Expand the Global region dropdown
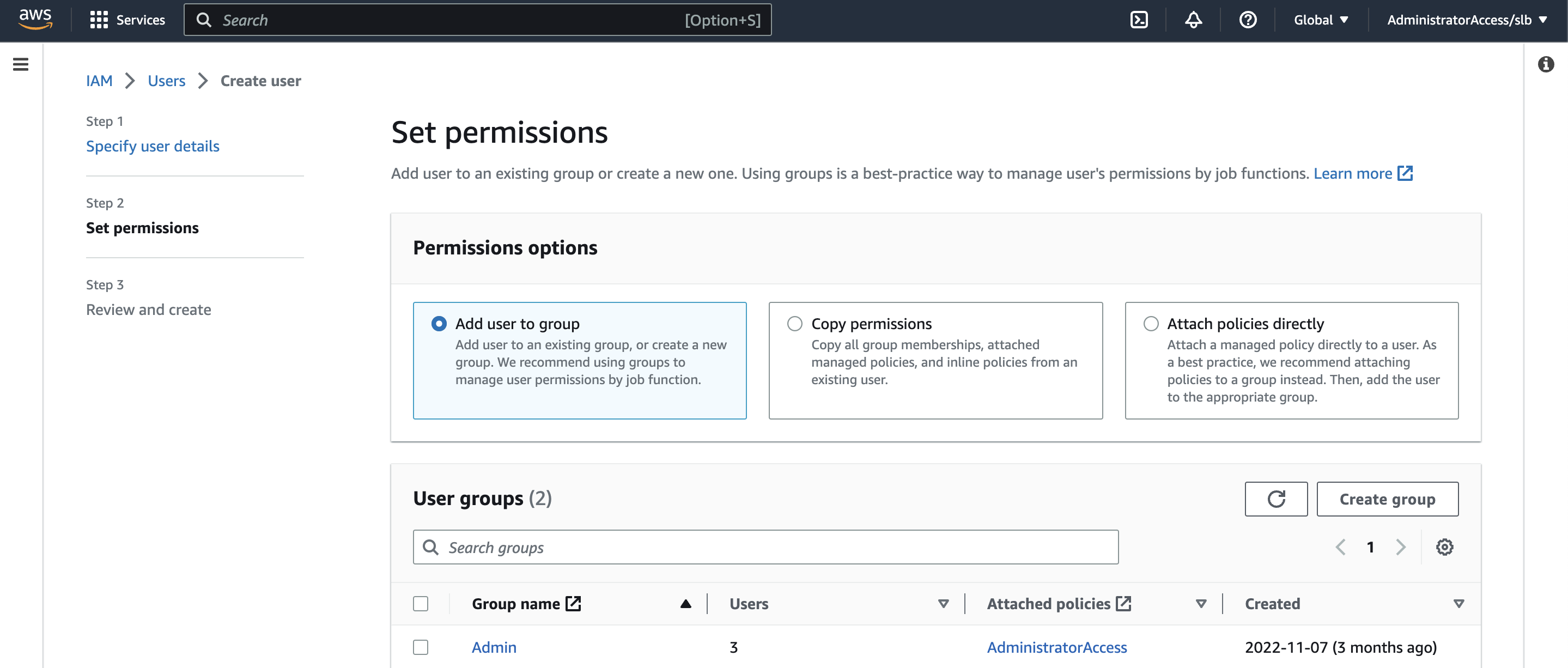The width and height of the screenshot is (1568, 668). (1320, 20)
